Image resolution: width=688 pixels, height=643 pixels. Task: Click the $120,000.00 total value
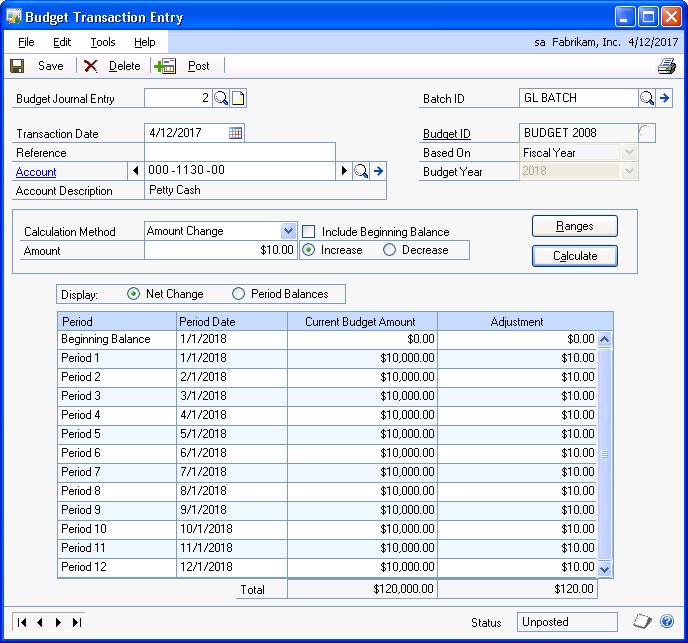(403, 589)
